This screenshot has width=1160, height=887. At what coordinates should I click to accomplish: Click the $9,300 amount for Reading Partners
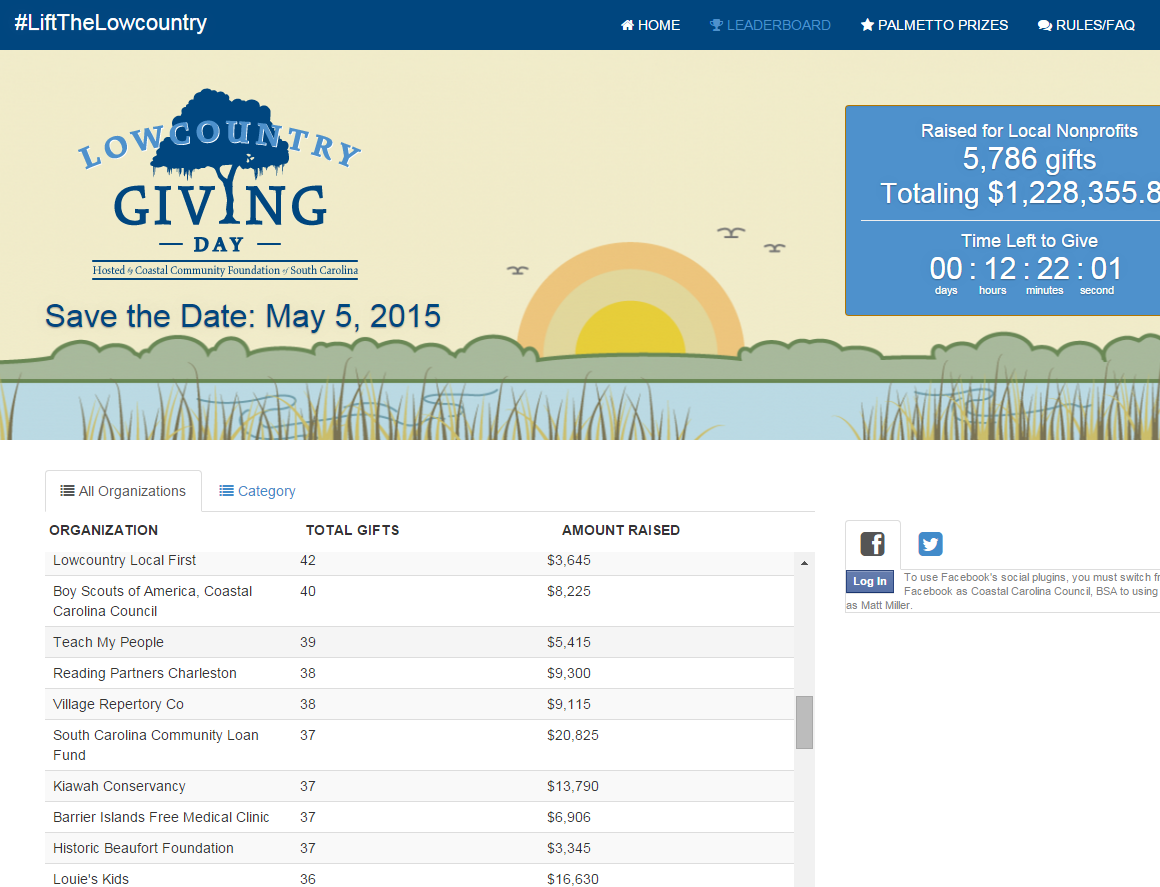[569, 673]
